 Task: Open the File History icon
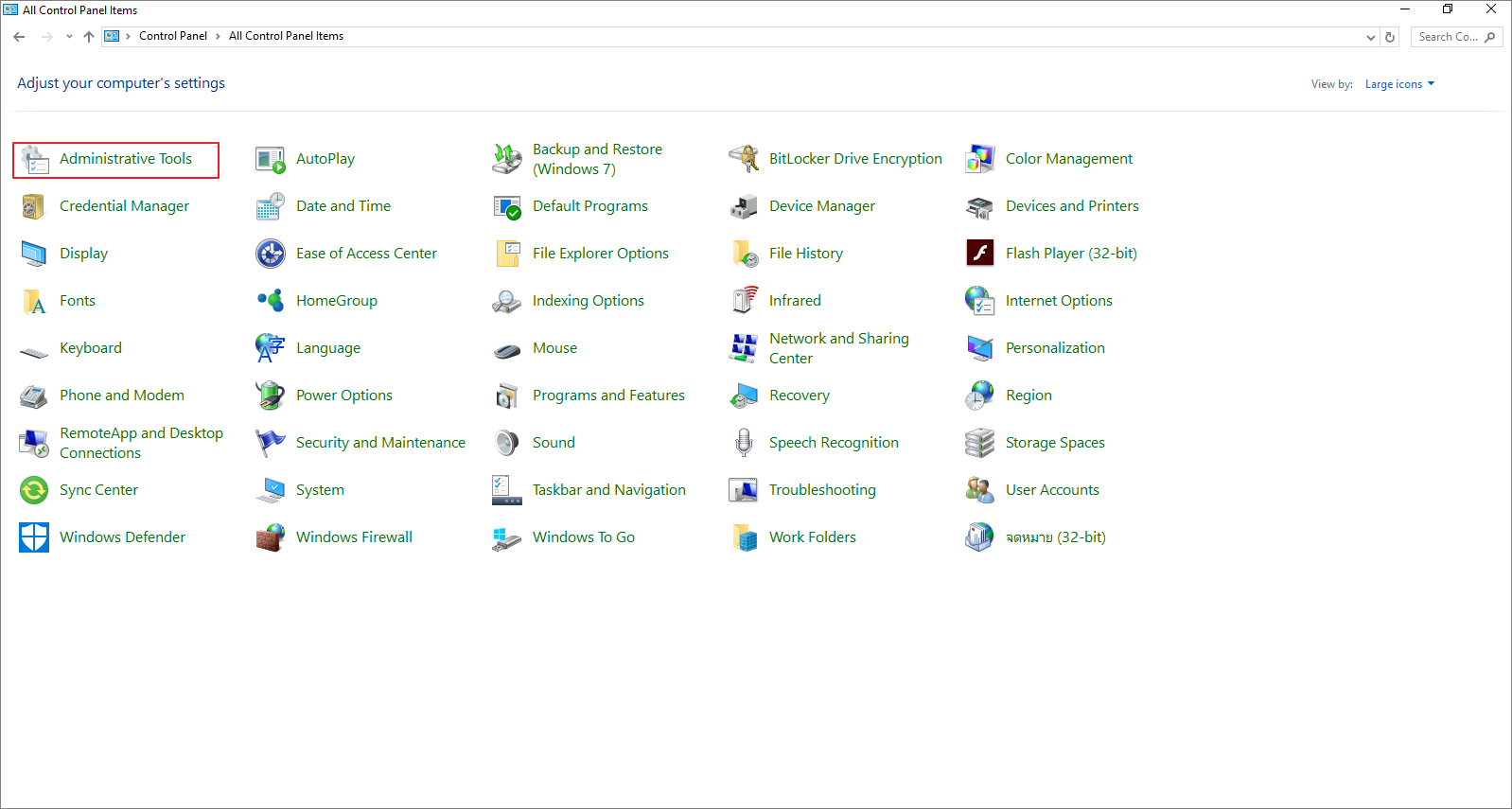coord(744,254)
